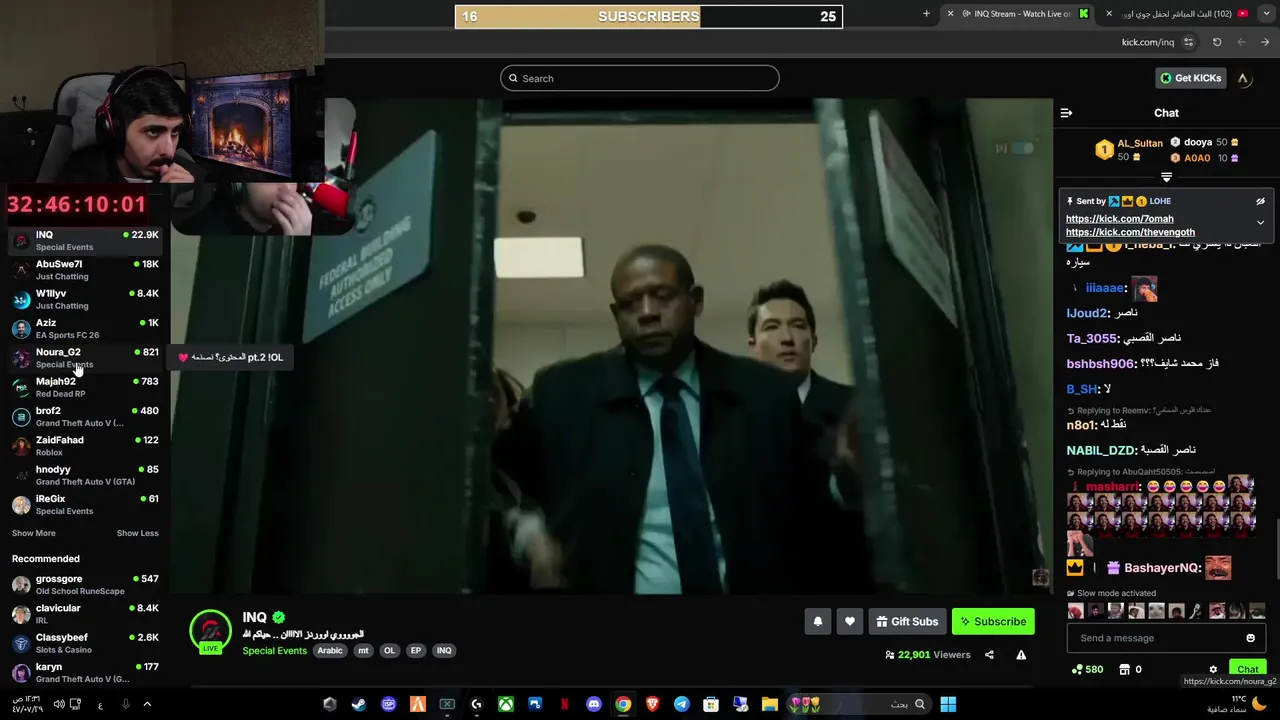Open recommended clavicular channel
This screenshot has width=1280, height=720.
(85, 614)
